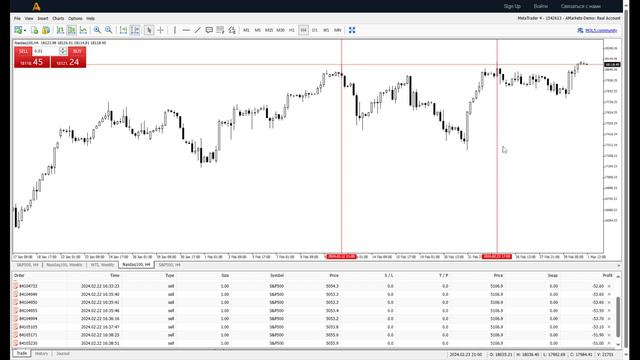Select the Trade terminal tab
Screen dimensions: 640x360
pos(22,353)
